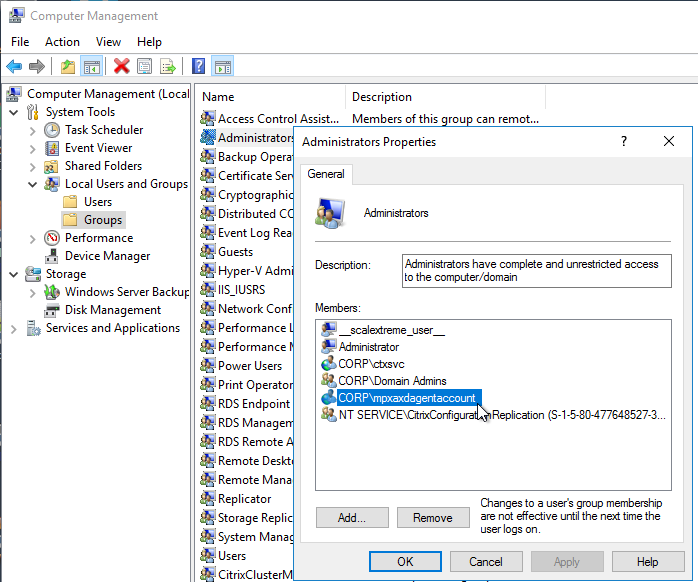Open the Help menu
The width and height of the screenshot is (698, 582).
149,42
